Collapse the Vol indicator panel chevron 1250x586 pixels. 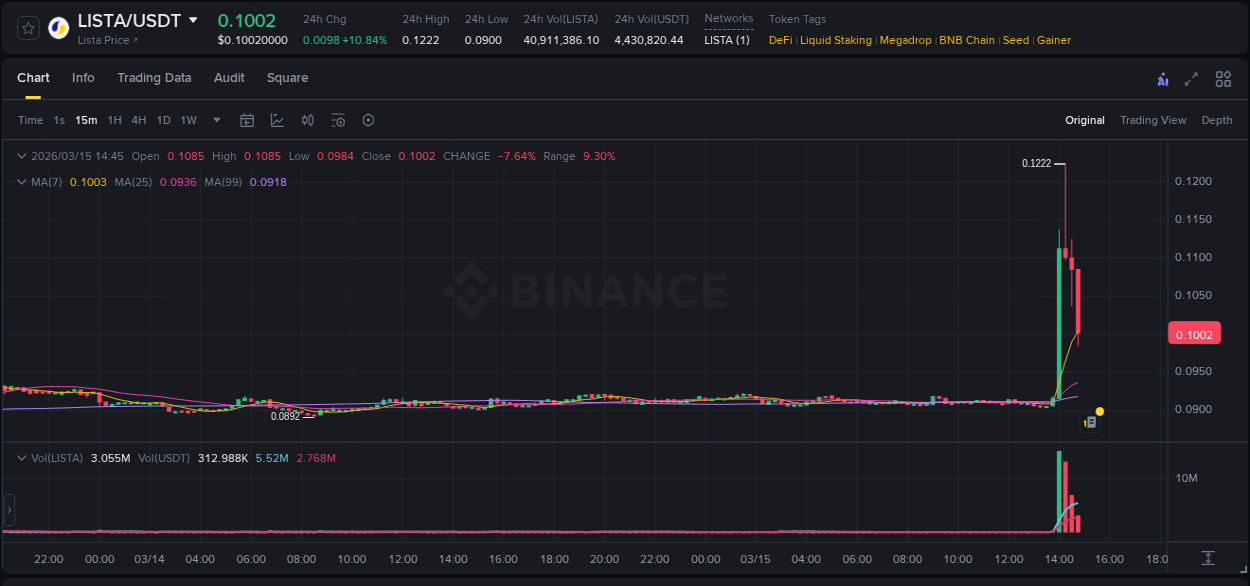[x=21, y=457]
